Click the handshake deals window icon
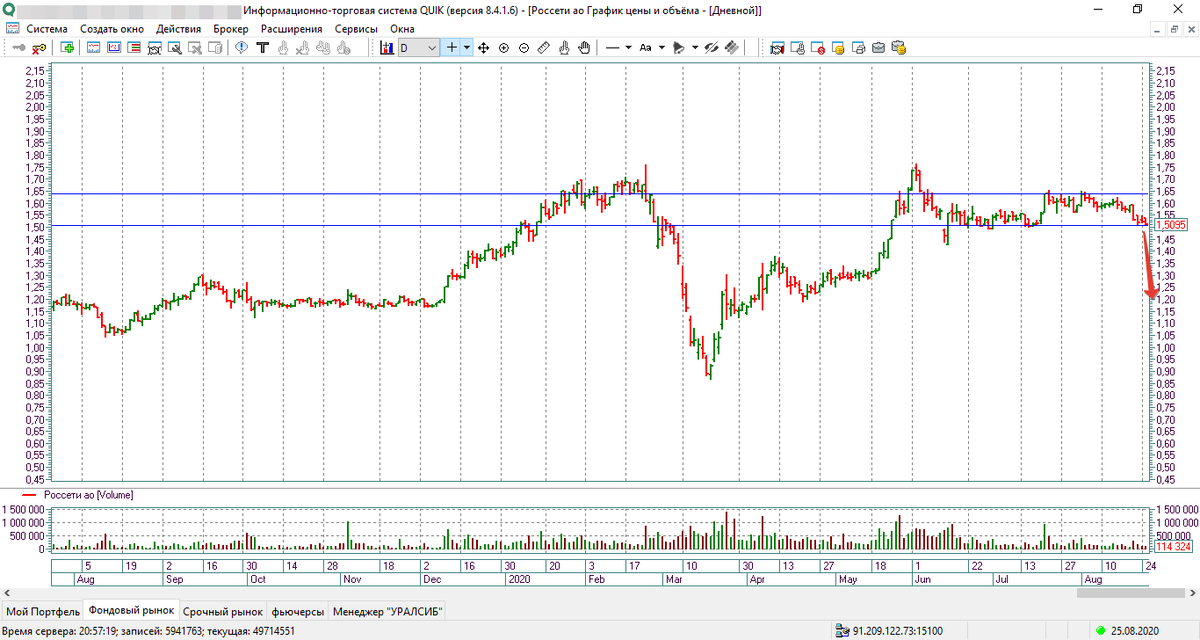Viewport: 1200px width, 640px height. point(777,47)
